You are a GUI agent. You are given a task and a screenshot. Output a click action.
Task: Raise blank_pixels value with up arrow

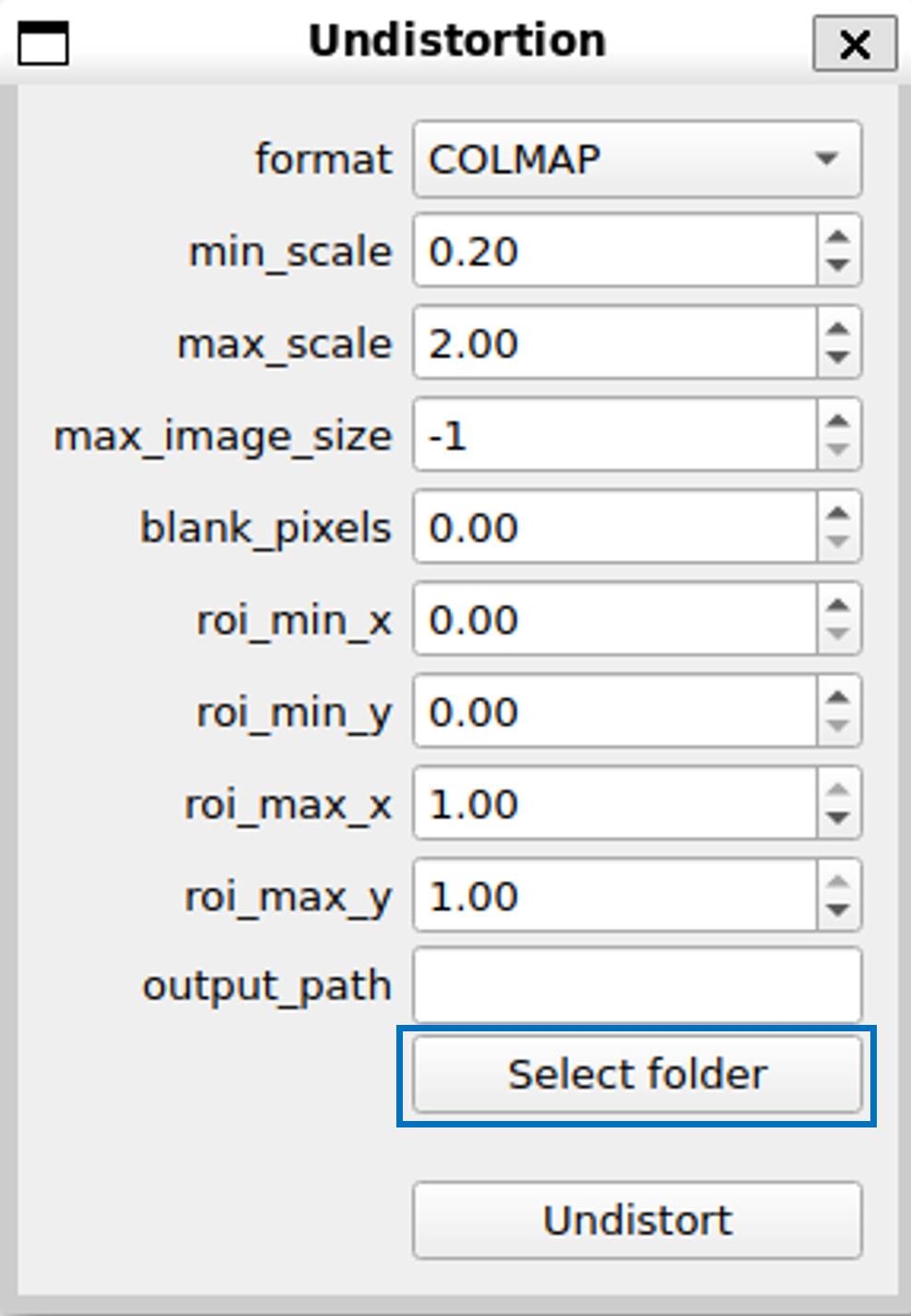838,514
